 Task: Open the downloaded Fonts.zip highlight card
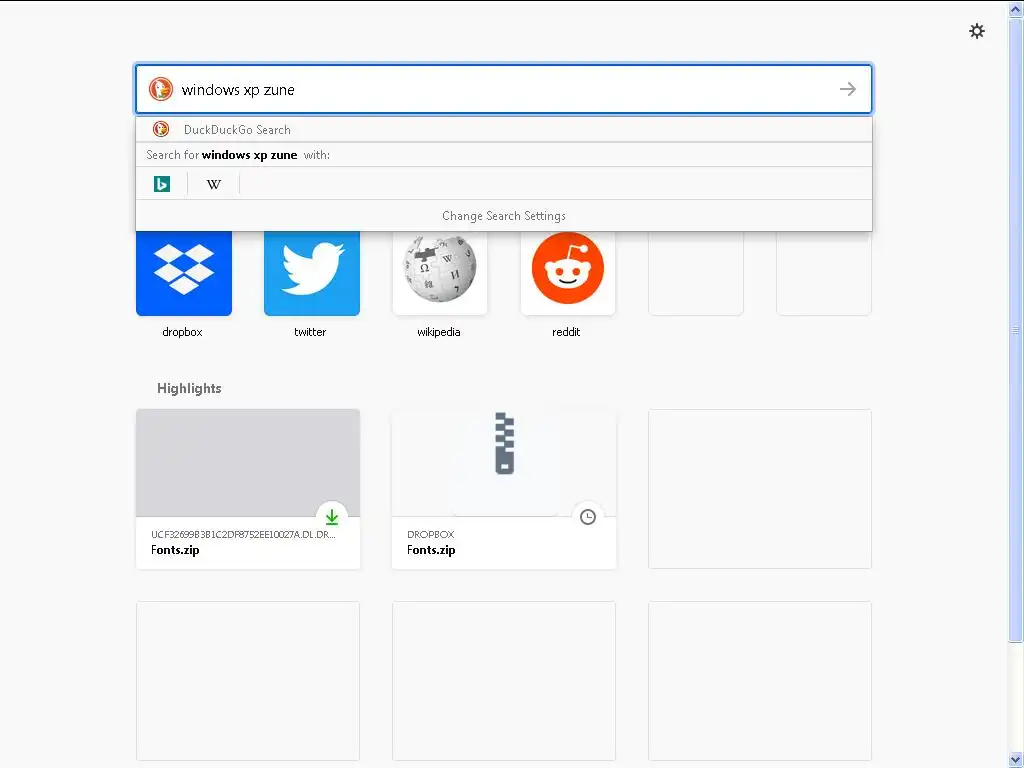(x=248, y=489)
